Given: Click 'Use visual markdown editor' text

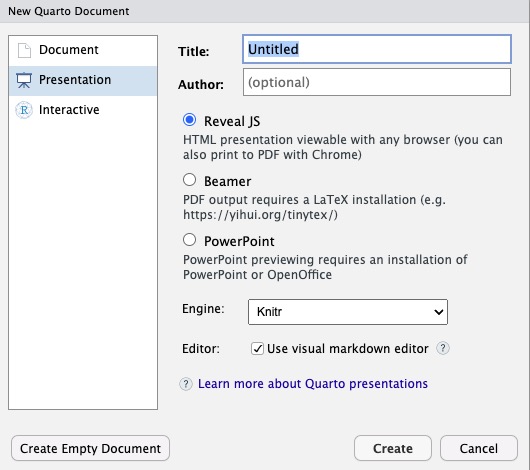Looking at the screenshot, I should click(x=347, y=349).
